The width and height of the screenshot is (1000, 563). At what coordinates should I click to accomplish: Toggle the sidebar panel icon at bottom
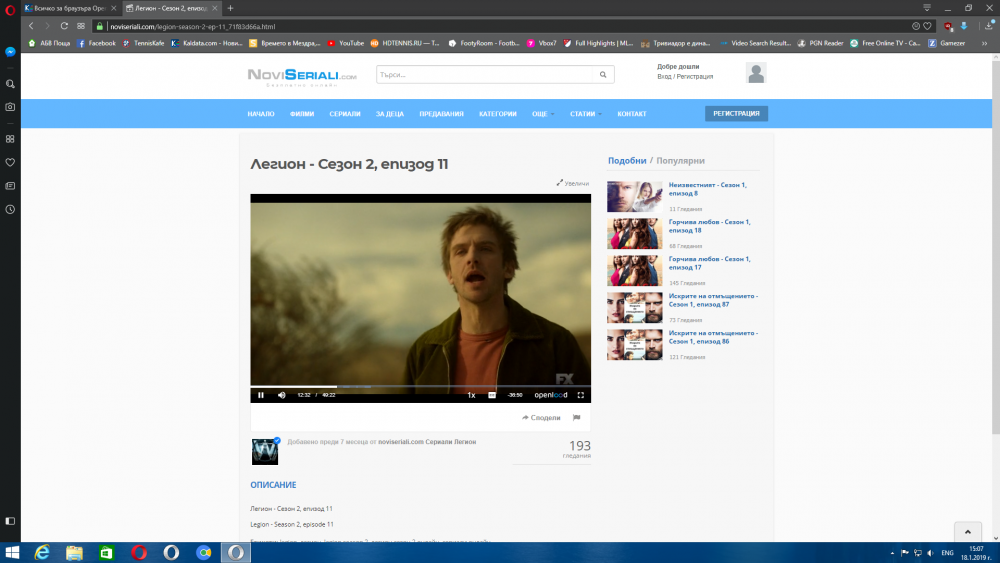point(10,521)
